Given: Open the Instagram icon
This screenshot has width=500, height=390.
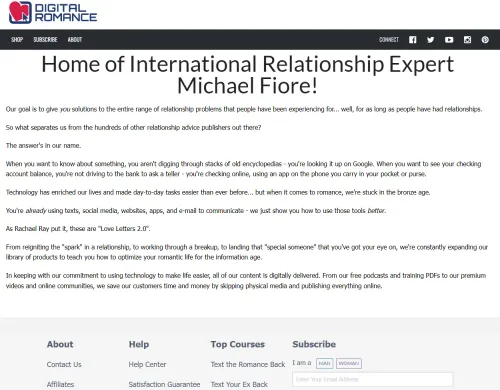Looking at the screenshot, I should [467, 40].
